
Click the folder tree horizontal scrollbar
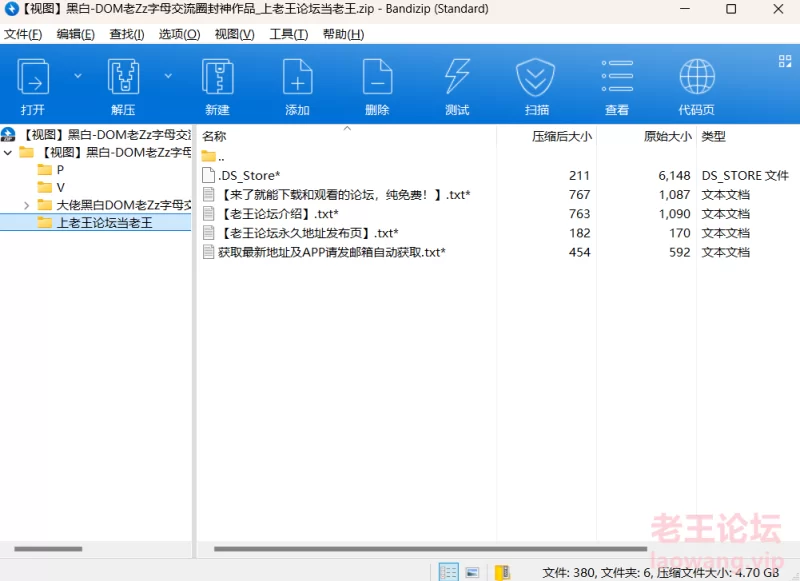(x=48, y=549)
